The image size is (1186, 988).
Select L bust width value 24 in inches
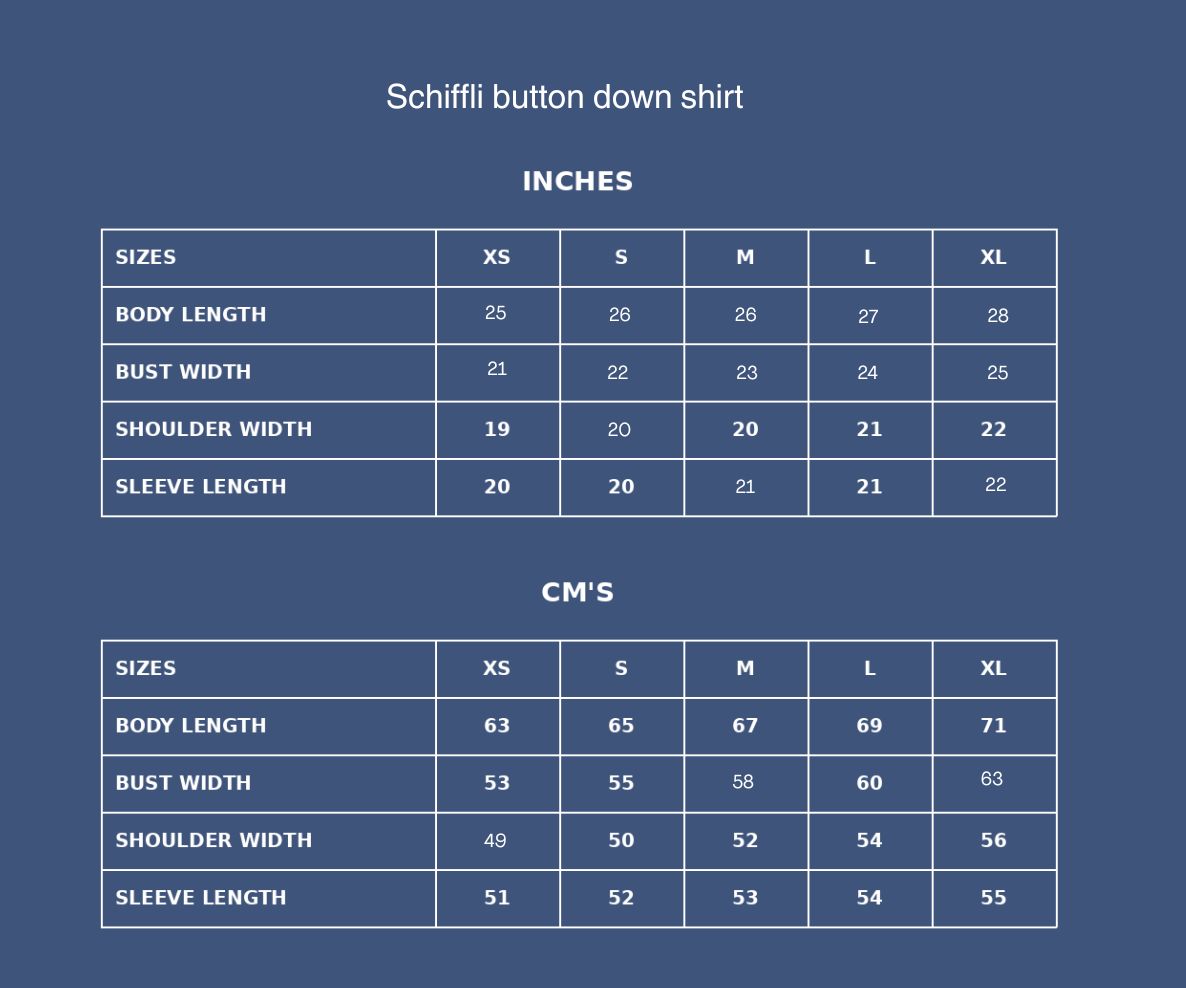pos(867,373)
